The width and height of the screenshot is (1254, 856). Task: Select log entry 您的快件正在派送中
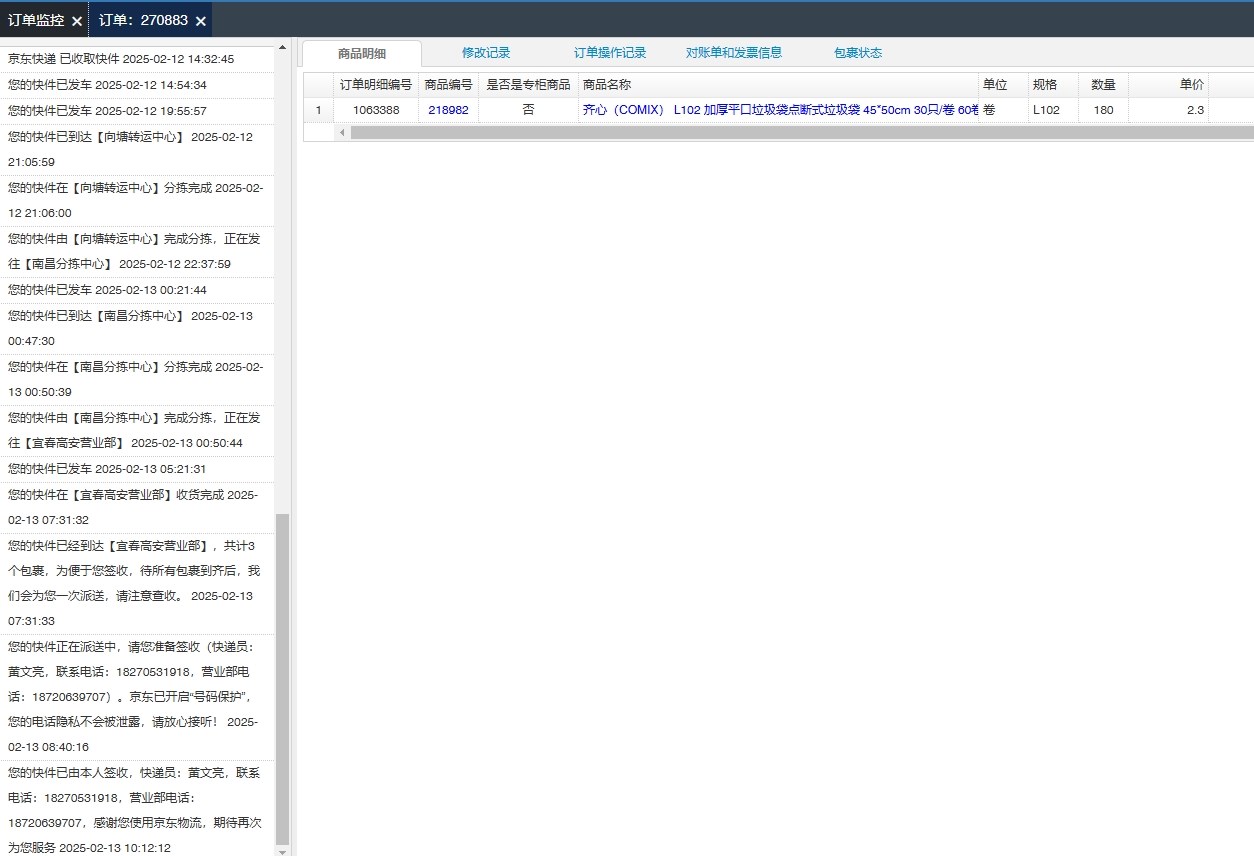click(x=137, y=697)
